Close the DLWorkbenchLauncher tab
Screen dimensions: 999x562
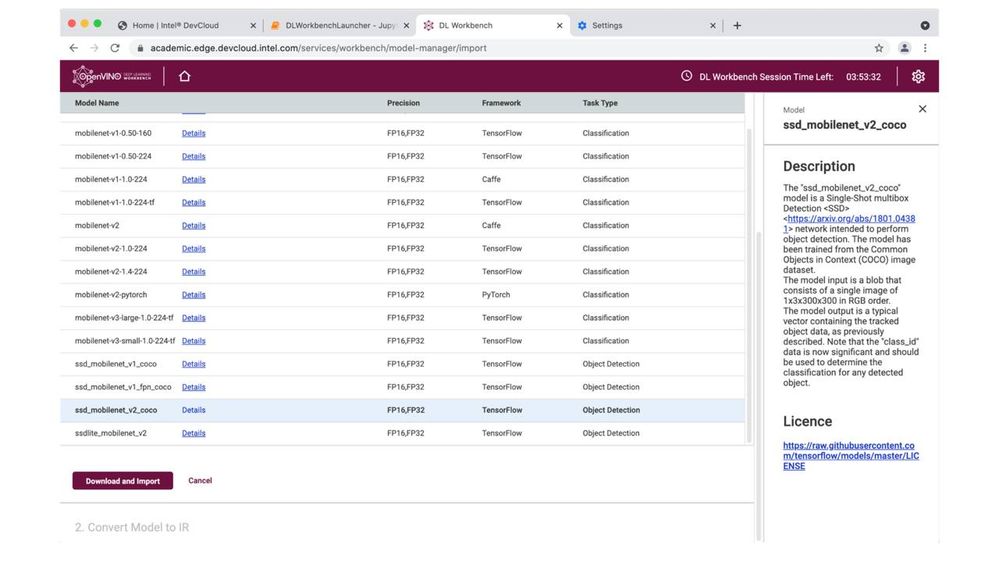(406, 25)
